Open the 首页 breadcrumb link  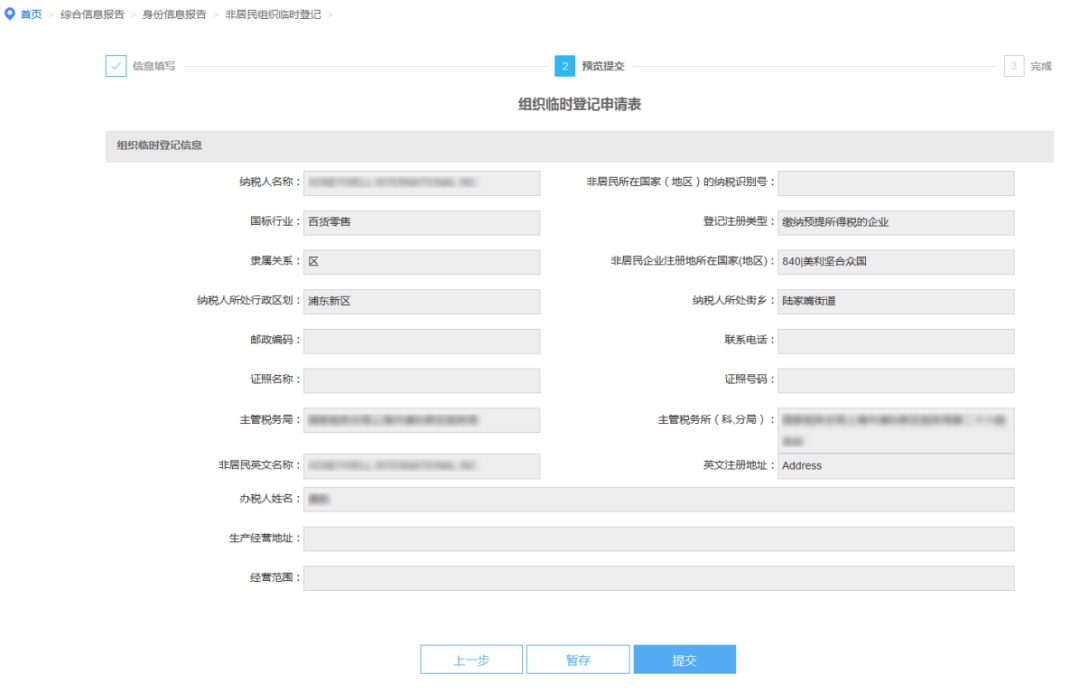coord(32,15)
